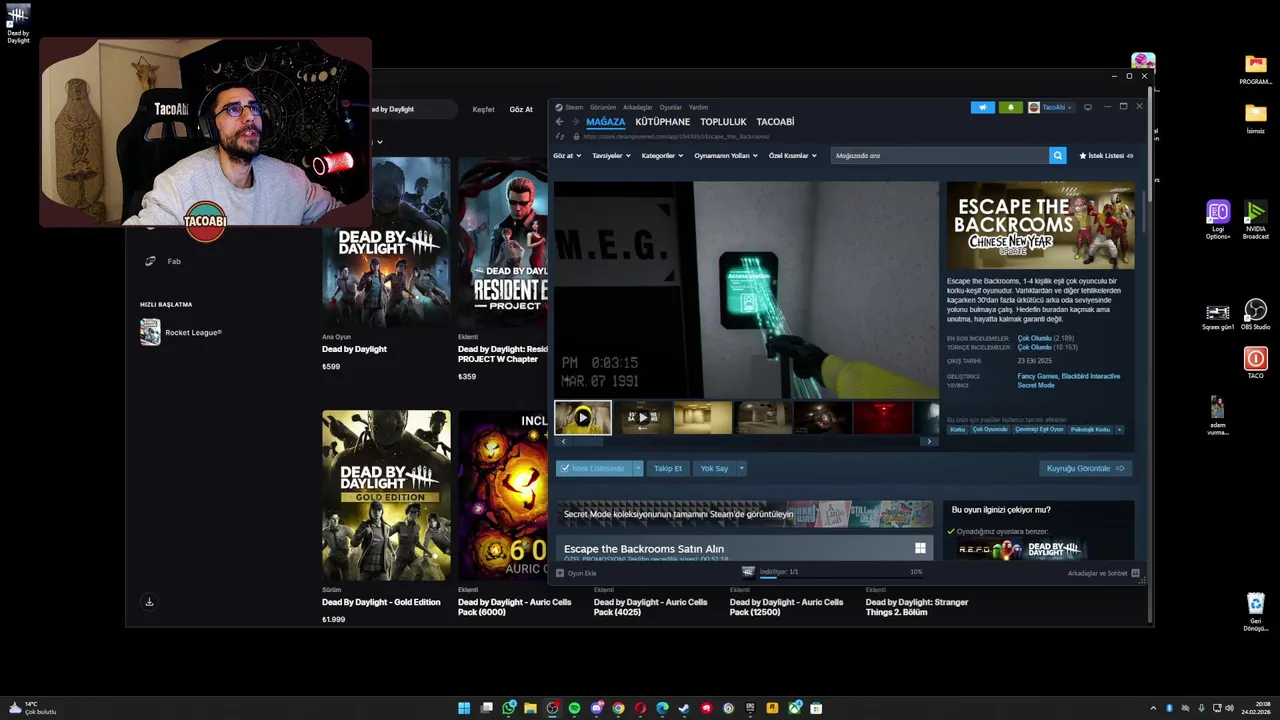Click the Steam forward arrow

point(574,122)
